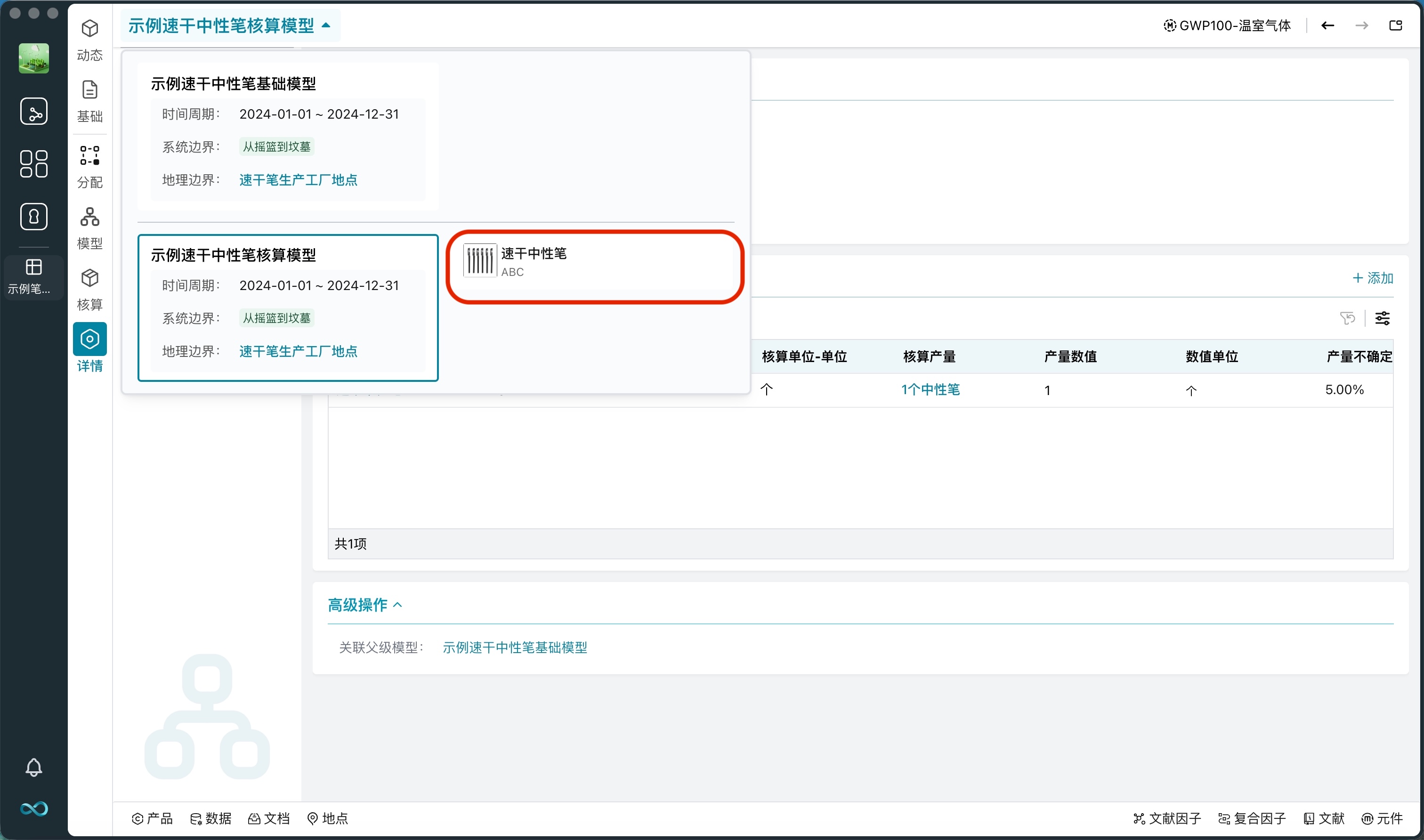The height and width of the screenshot is (840, 1424).
Task: Open the 文献因子 tab at bottom
Action: coord(1169,818)
